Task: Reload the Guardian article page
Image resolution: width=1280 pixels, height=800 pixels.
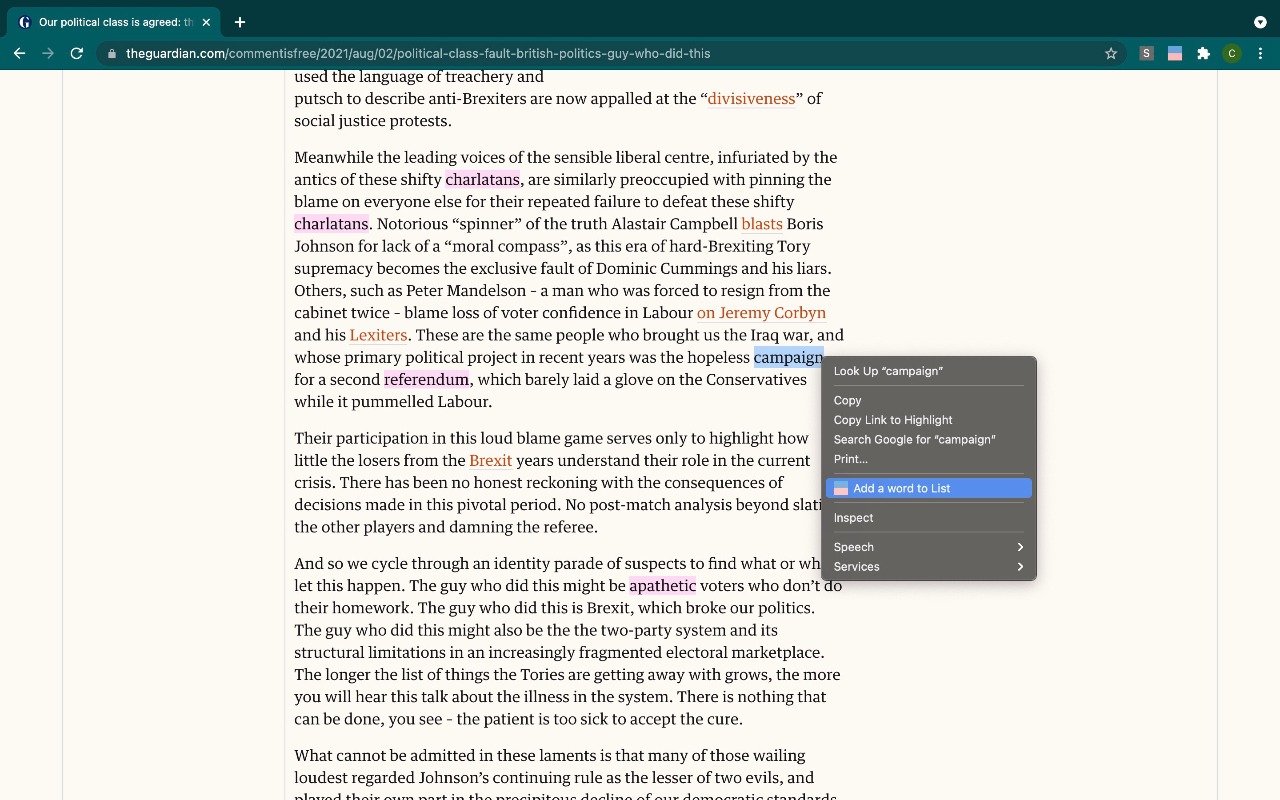Action: (77, 53)
